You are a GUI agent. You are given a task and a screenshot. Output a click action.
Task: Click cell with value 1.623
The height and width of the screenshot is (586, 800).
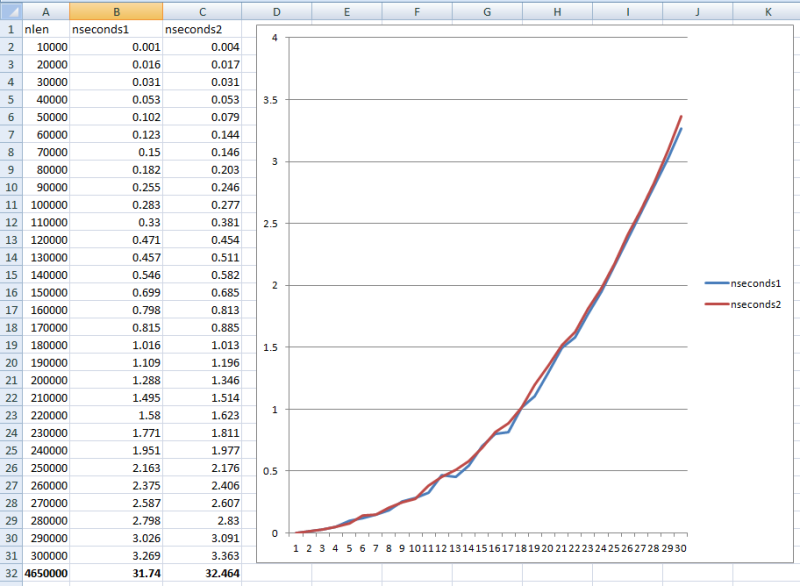(x=202, y=415)
